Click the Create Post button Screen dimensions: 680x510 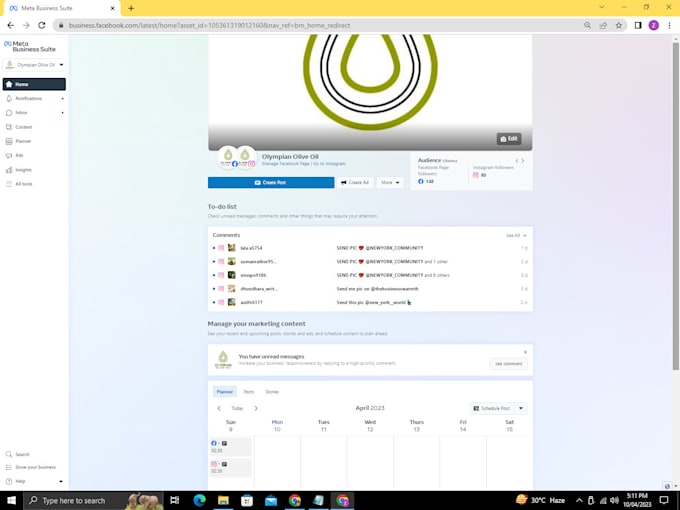click(x=271, y=183)
